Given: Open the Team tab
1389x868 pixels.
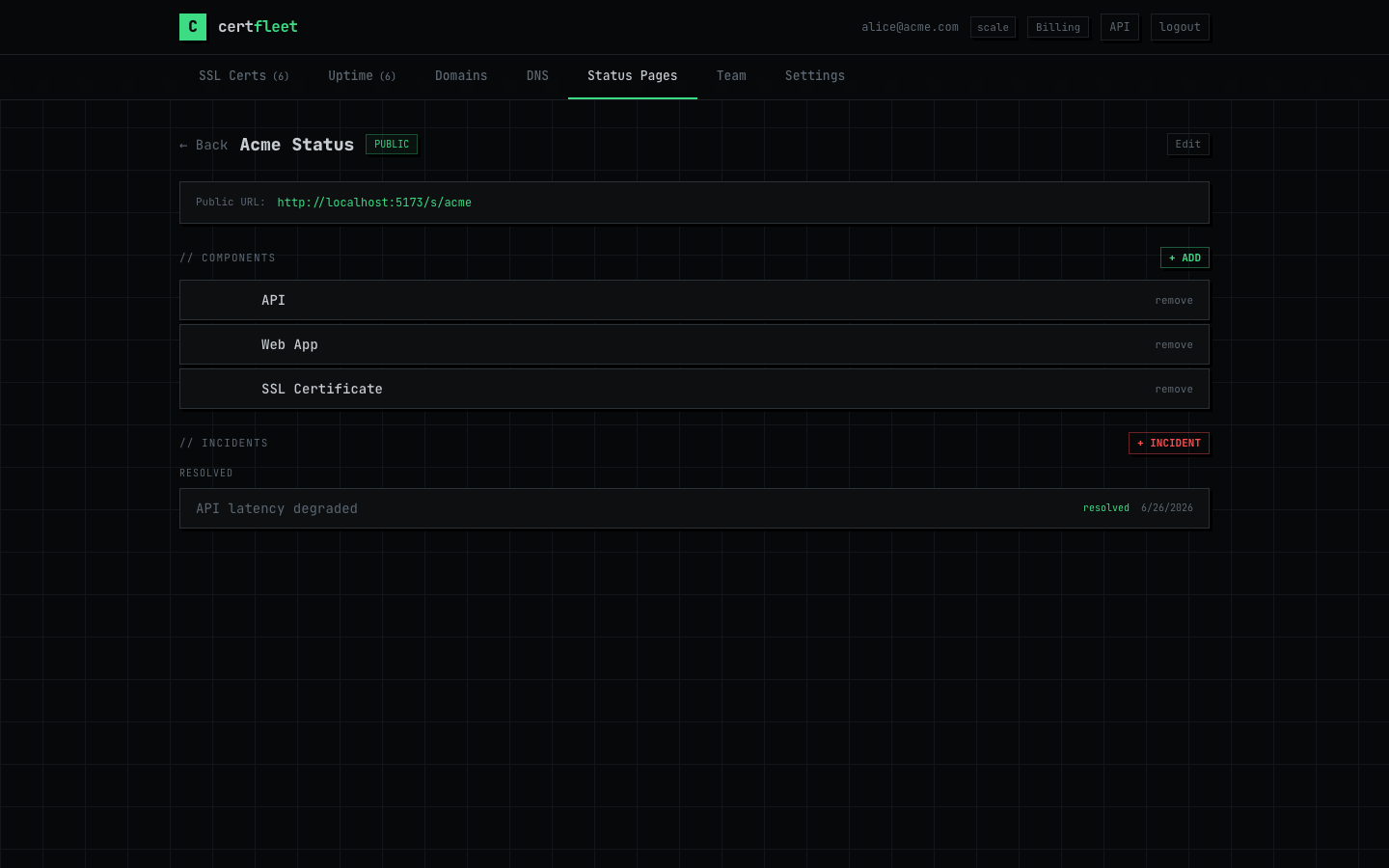Looking at the screenshot, I should tap(731, 76).
